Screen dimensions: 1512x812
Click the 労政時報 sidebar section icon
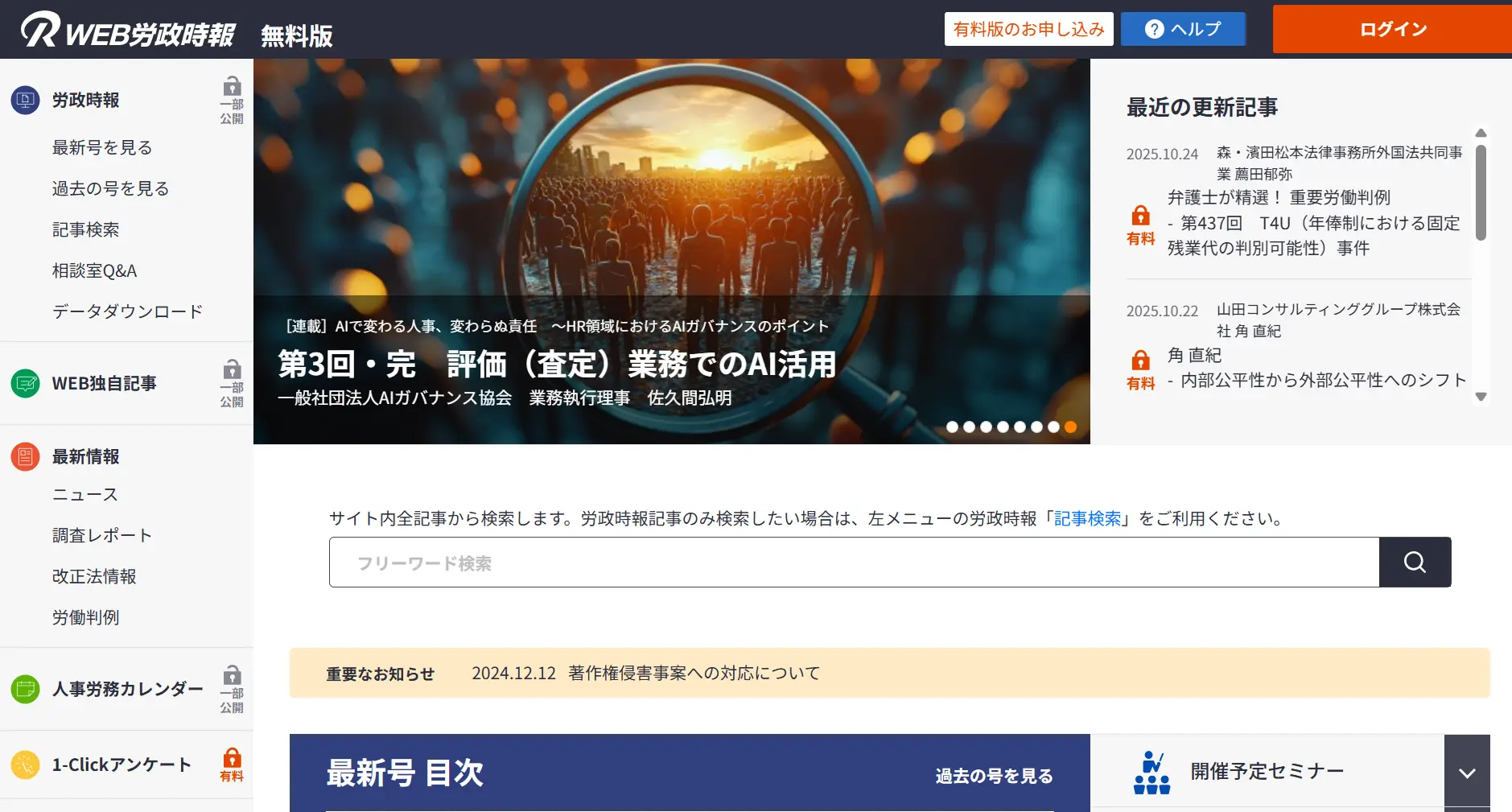(x=26, y=100)
